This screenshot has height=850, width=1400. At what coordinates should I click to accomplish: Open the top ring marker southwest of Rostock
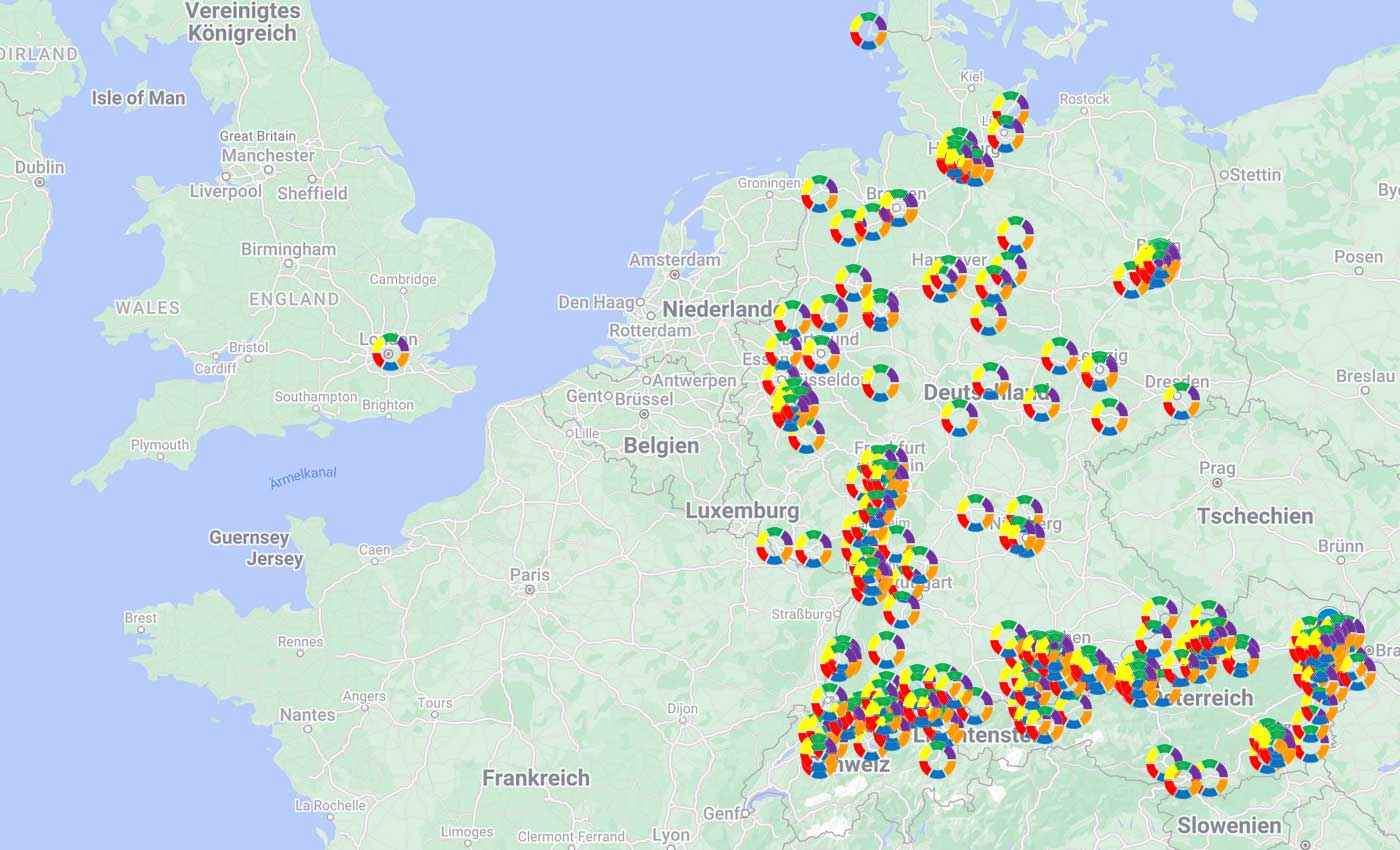(x=1010, y=109)
